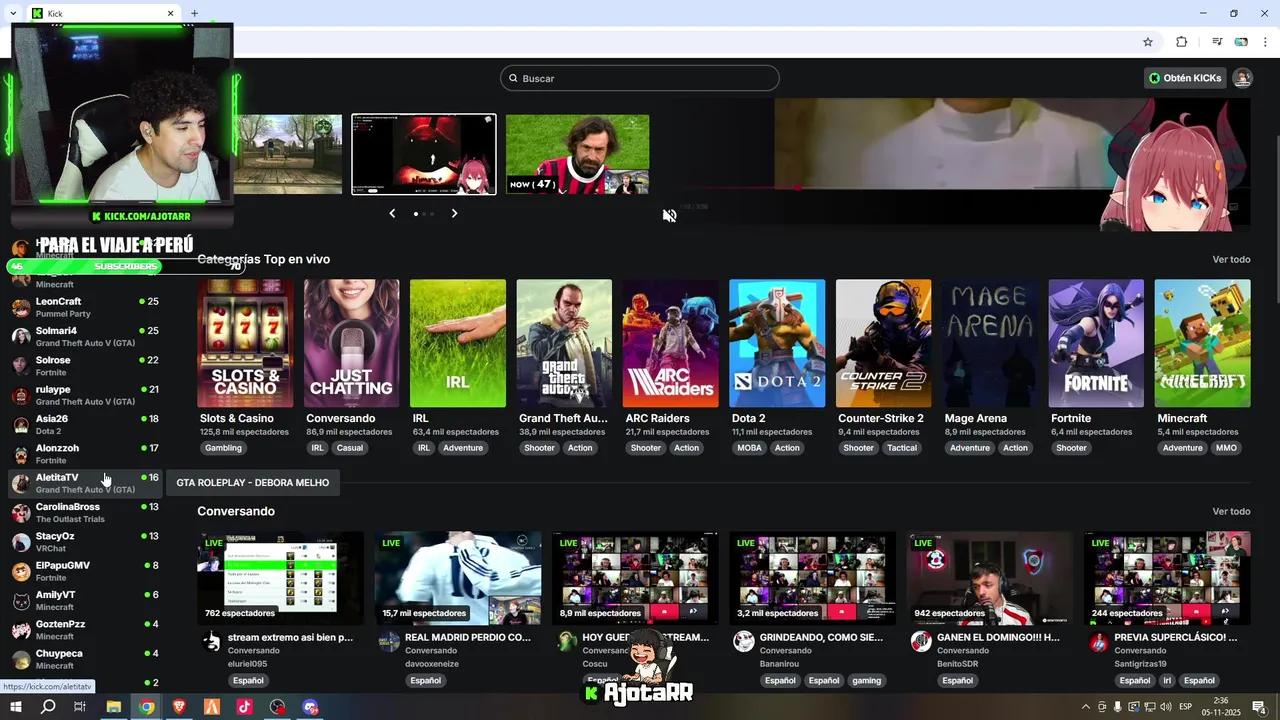1280x720 pixels.
Task: Open StacyOz channel in sidebar
Action: tap(85, 542)
